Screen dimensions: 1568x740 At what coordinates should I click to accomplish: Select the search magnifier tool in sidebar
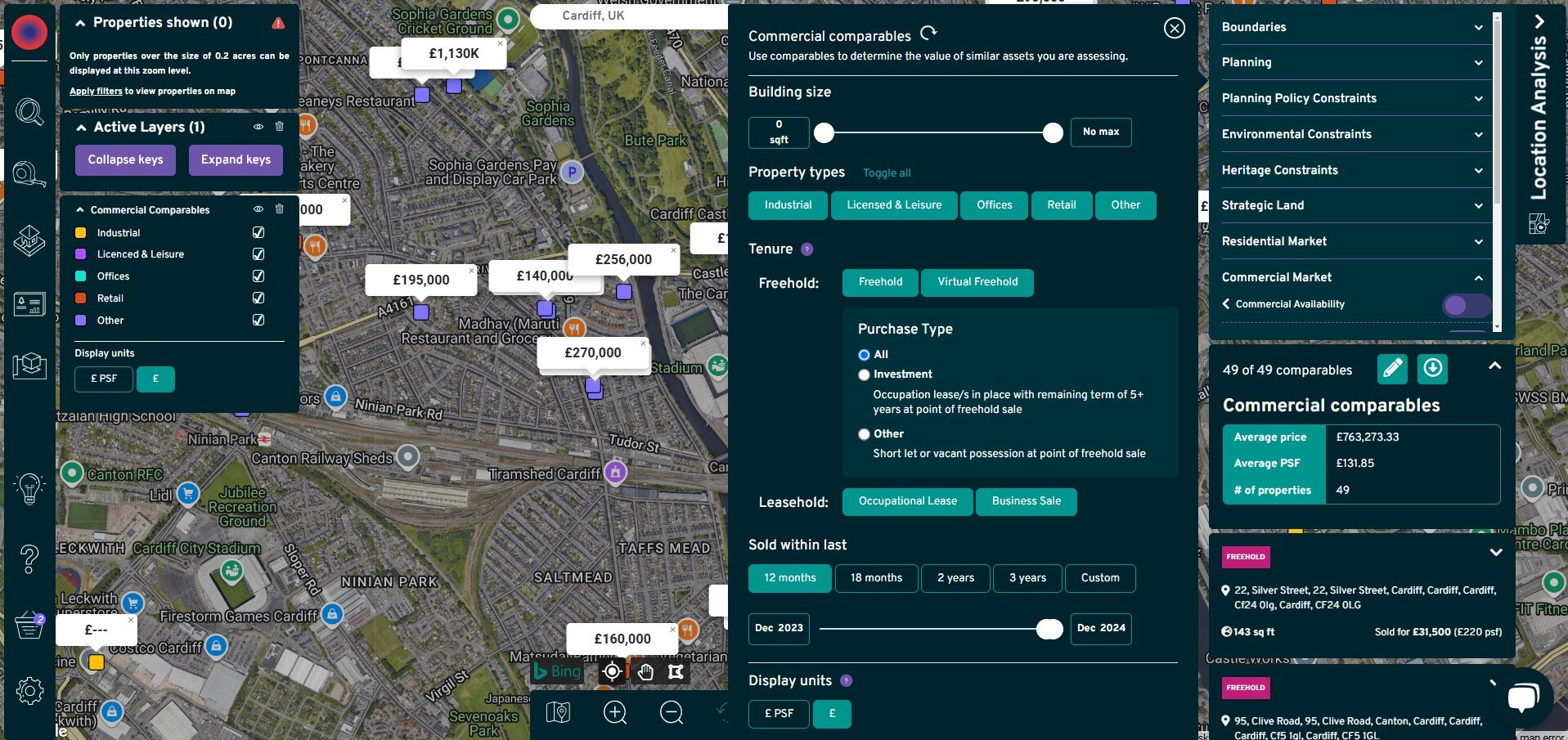click(x=29, y=113)
